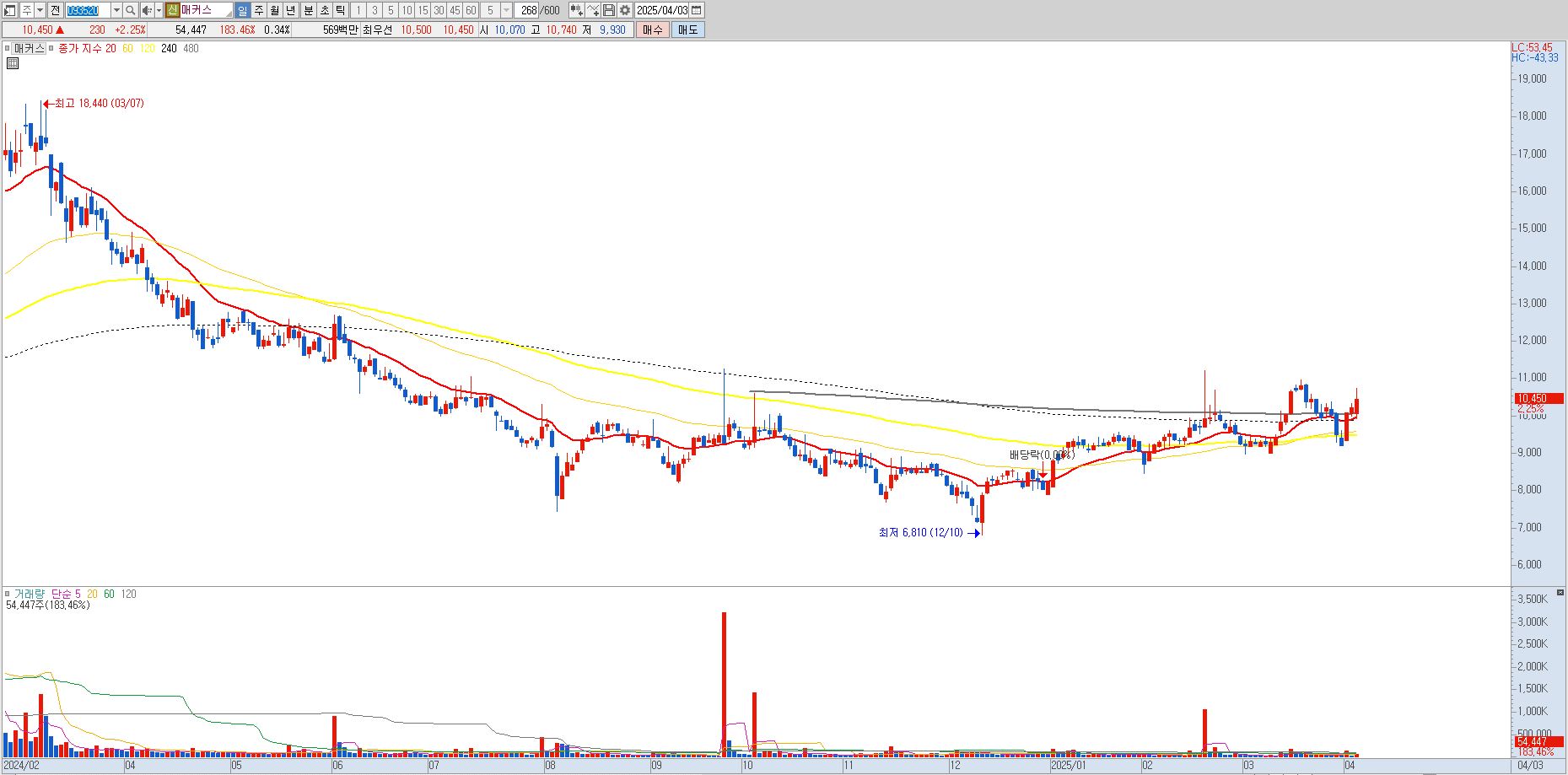
Task: Click the magnifier stock search icon
Action: pos(131,10)
